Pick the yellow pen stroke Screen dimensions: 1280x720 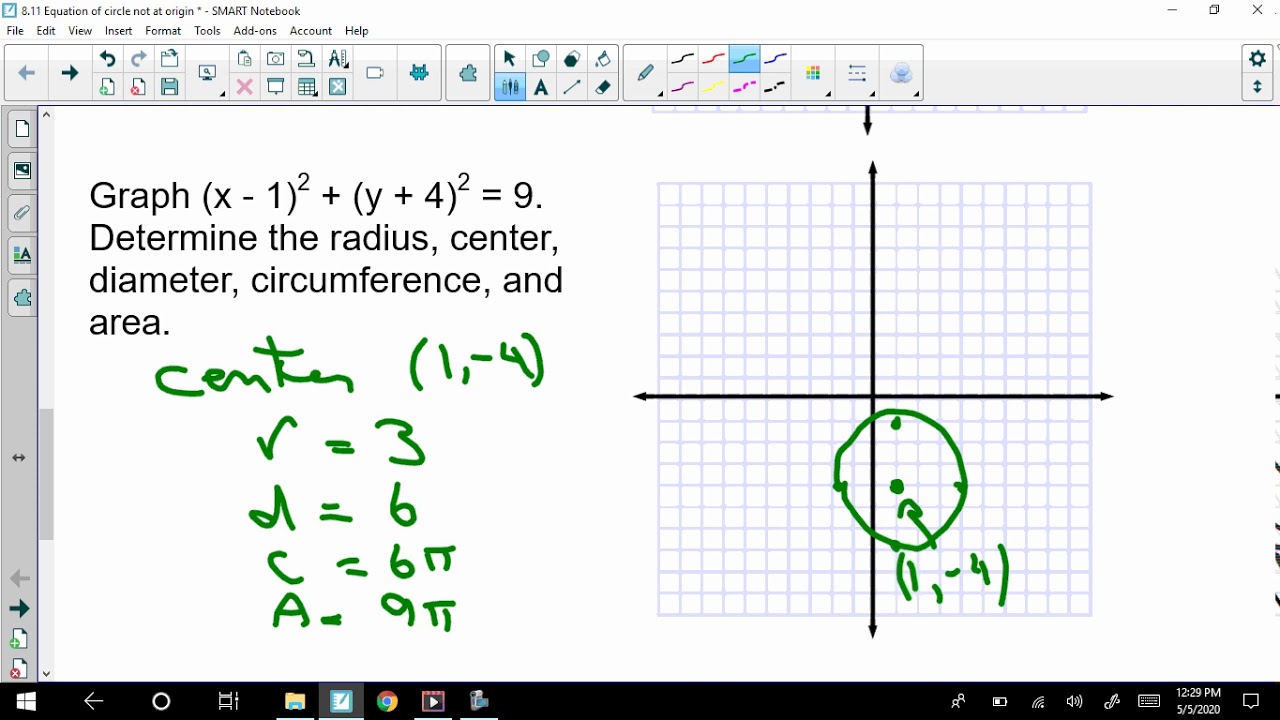[713, 87]
